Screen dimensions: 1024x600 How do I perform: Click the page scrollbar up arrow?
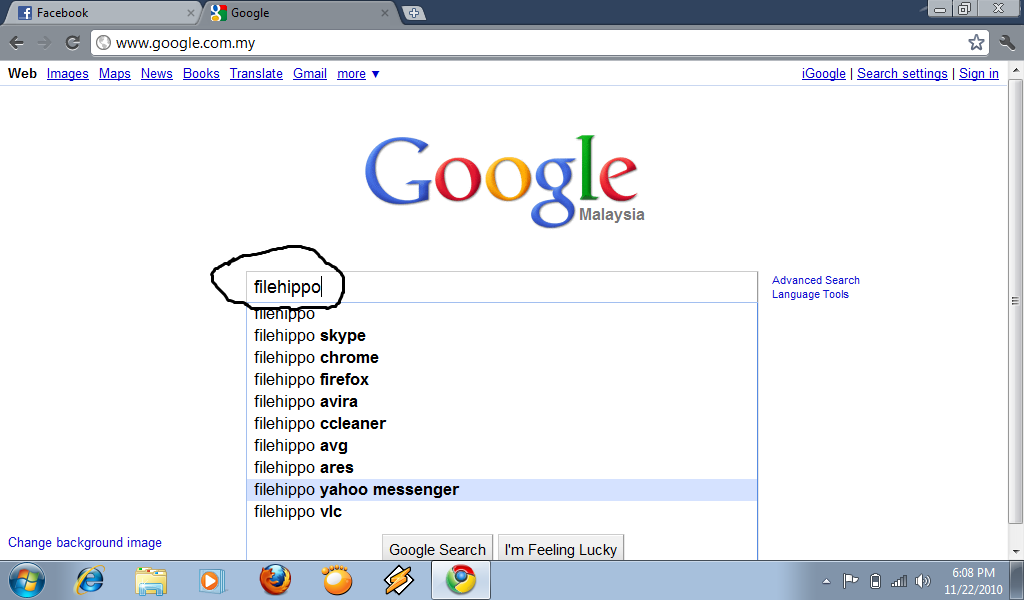point(1016,69)
